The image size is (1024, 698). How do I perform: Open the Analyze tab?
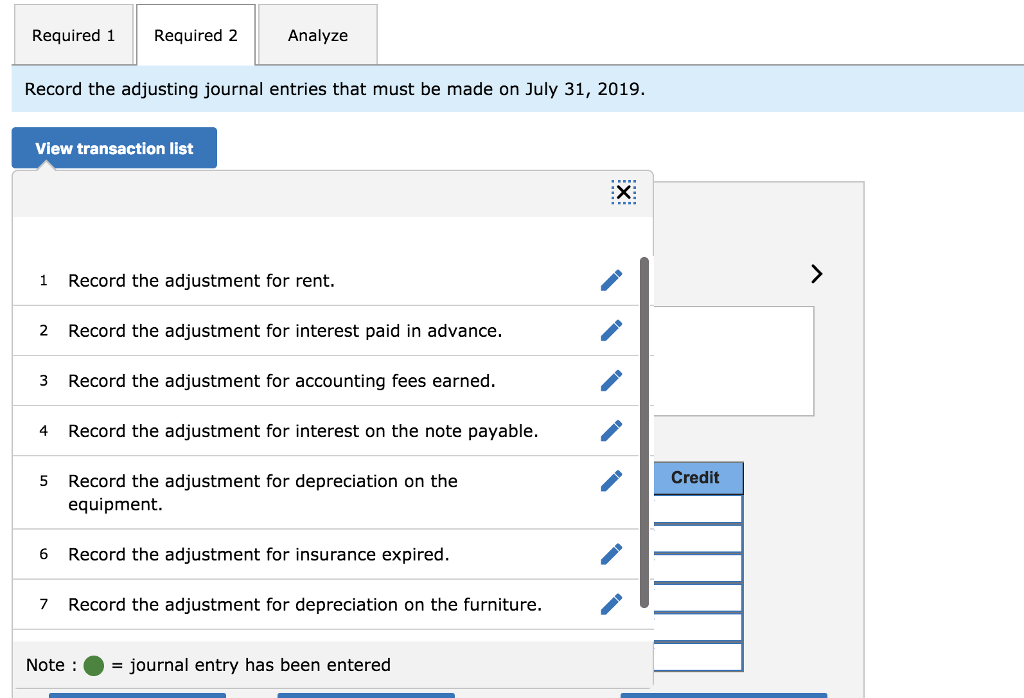pos(318,35)
